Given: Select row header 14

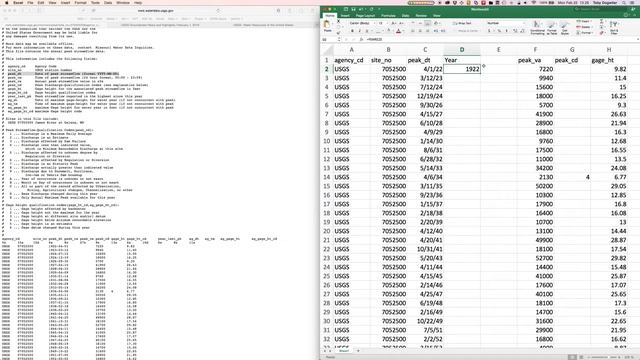Looking at the screenshot, I should (327, 177).
